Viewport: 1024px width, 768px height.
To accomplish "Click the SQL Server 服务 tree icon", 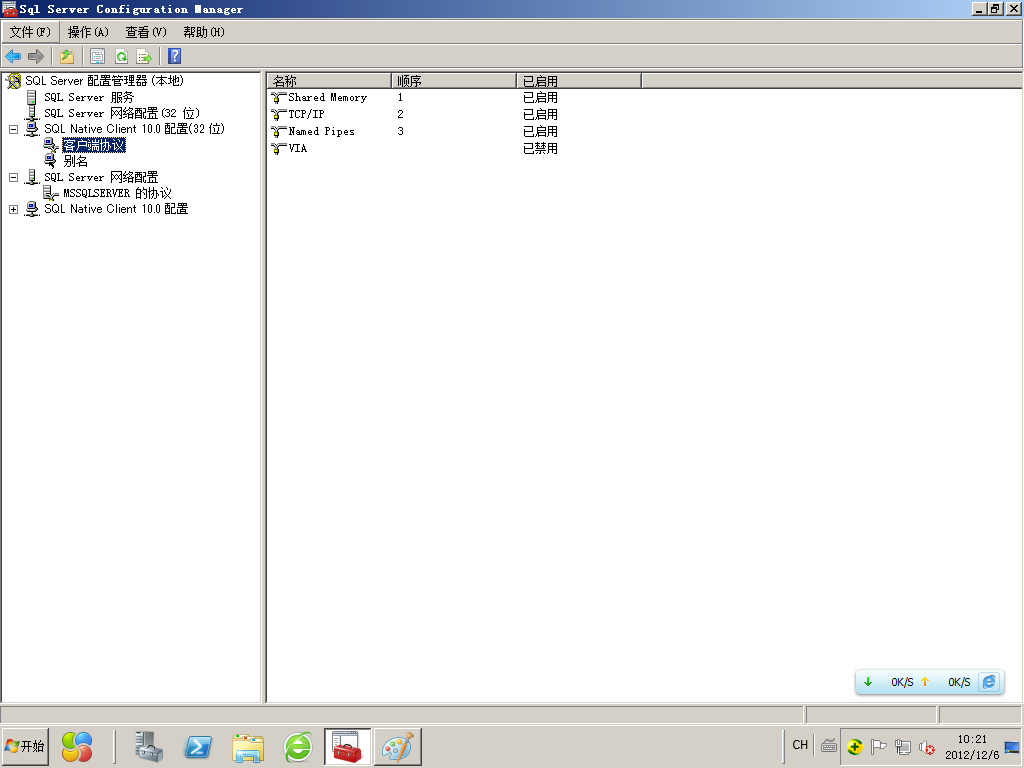I will coord(31,97).
